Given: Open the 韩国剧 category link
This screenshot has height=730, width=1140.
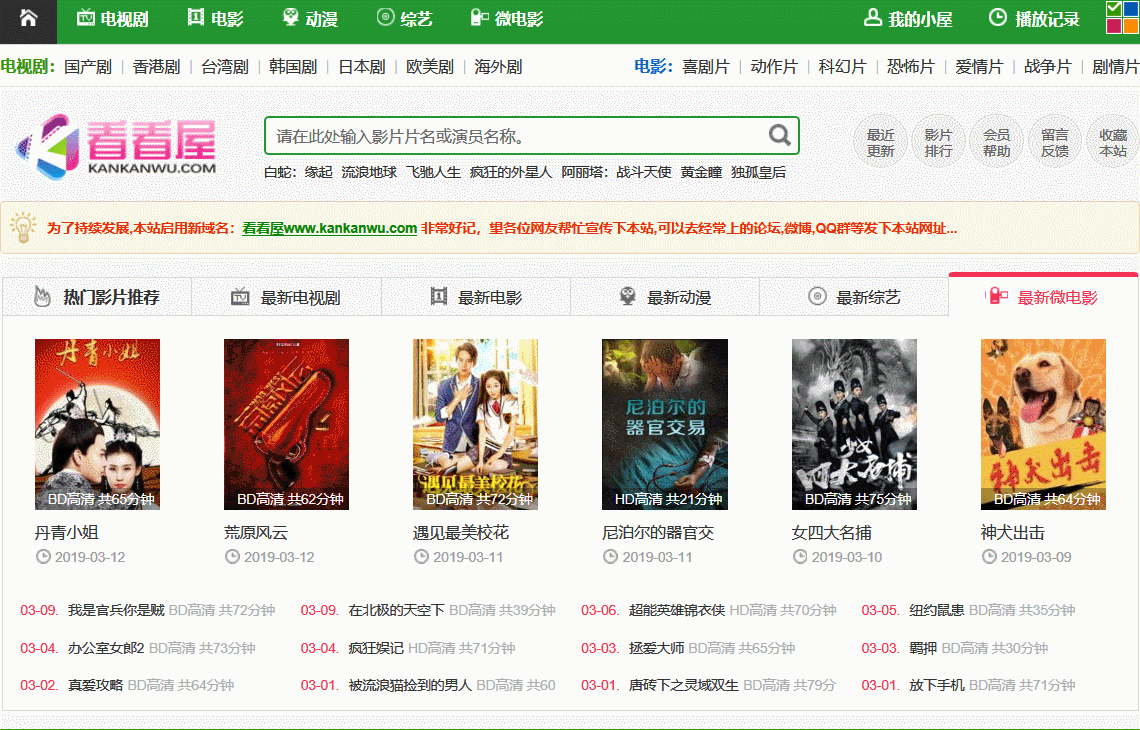Looking at the screenshot, I should 293,67.
